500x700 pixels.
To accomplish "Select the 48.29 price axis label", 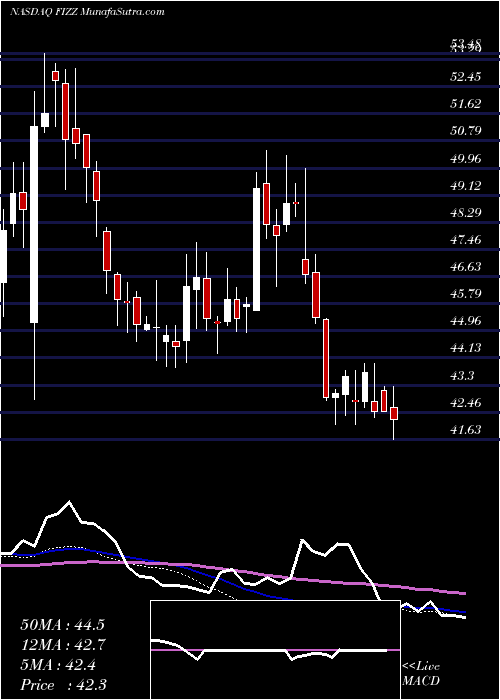I will [466, 212].
